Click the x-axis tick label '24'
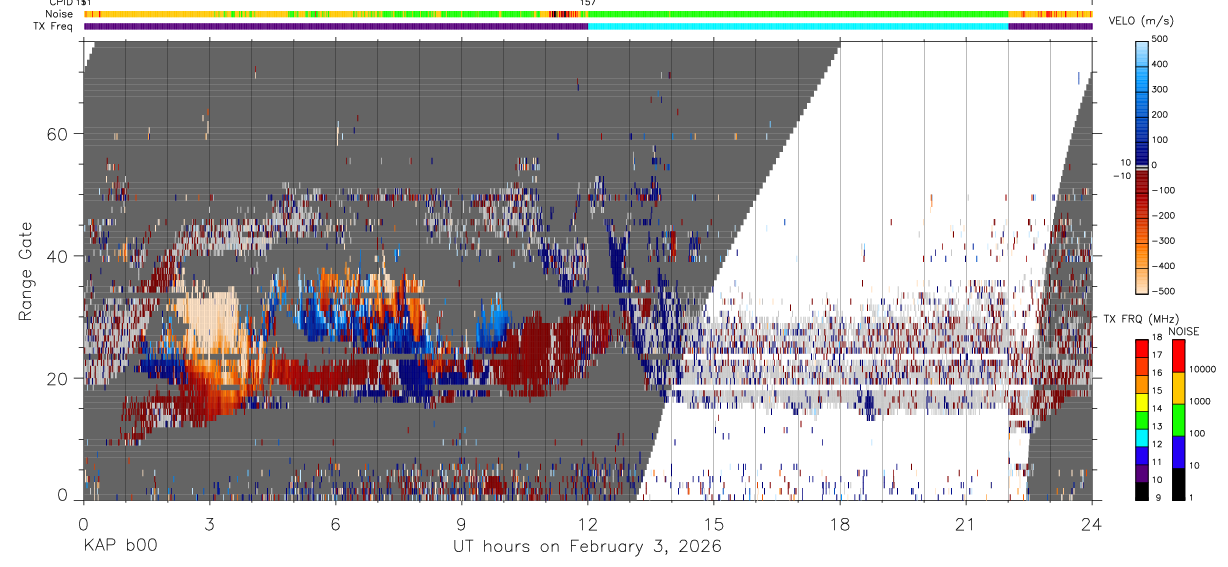This screenshot has height=567, width=1228. (1092, 524)
